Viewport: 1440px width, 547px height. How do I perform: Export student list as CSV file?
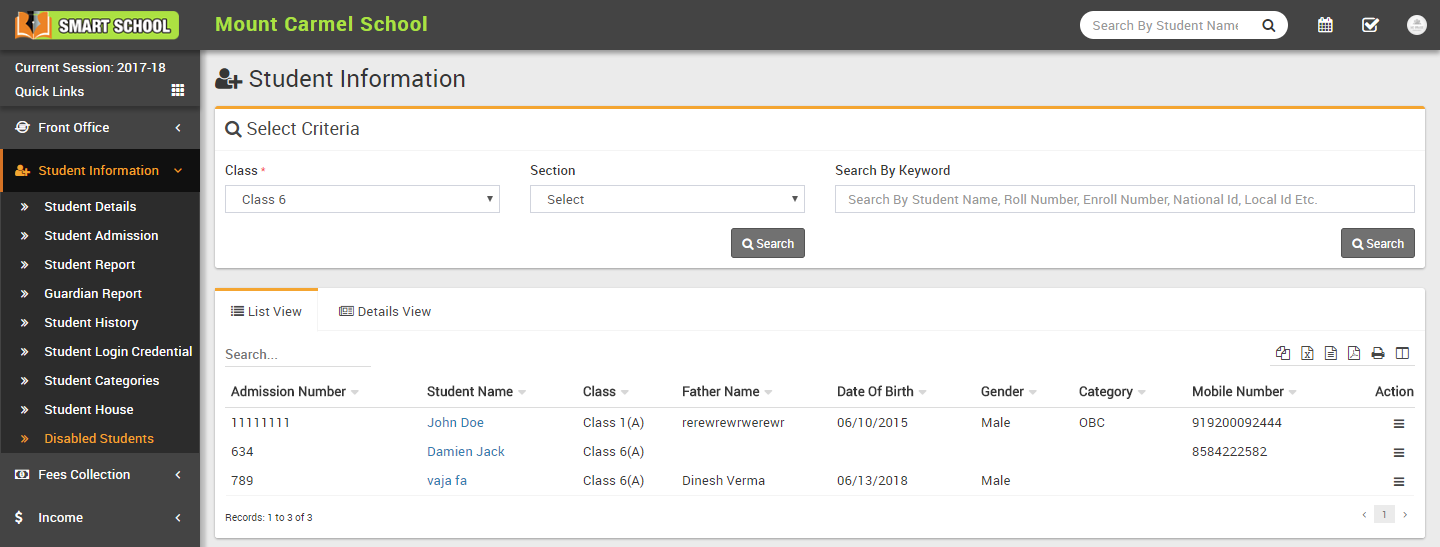1331,353
